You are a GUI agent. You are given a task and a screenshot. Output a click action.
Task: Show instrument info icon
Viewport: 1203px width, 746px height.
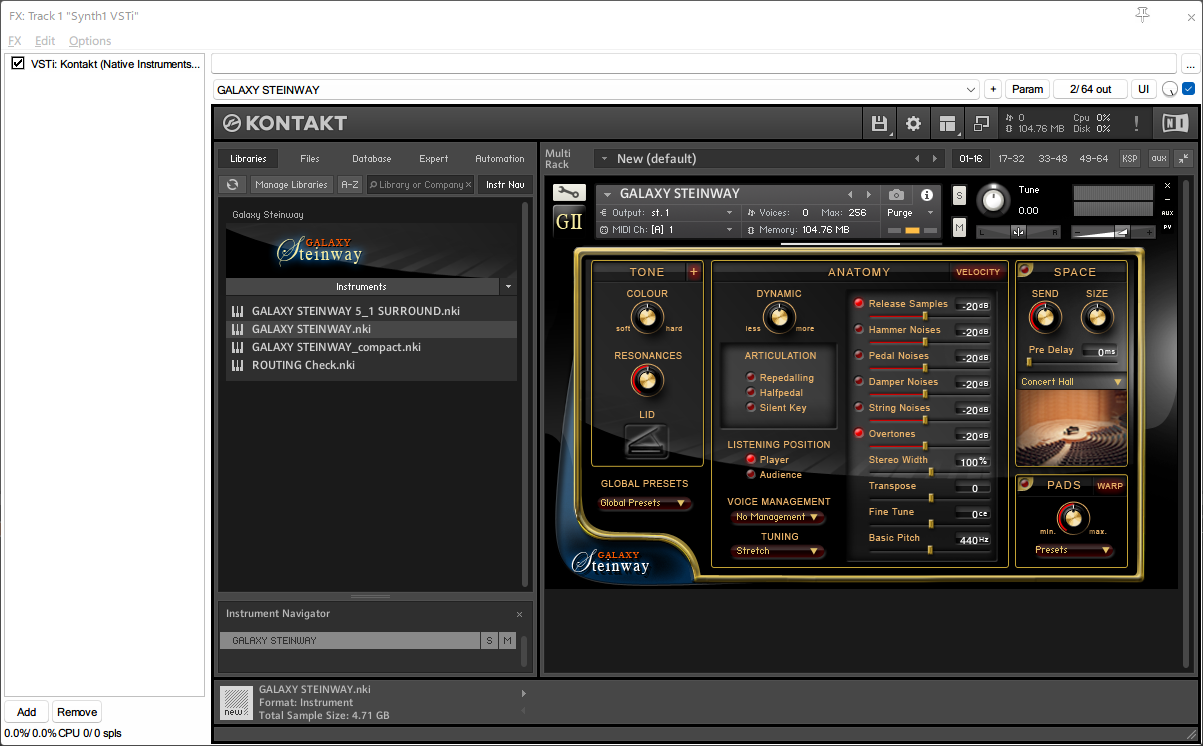click(927, 195)
